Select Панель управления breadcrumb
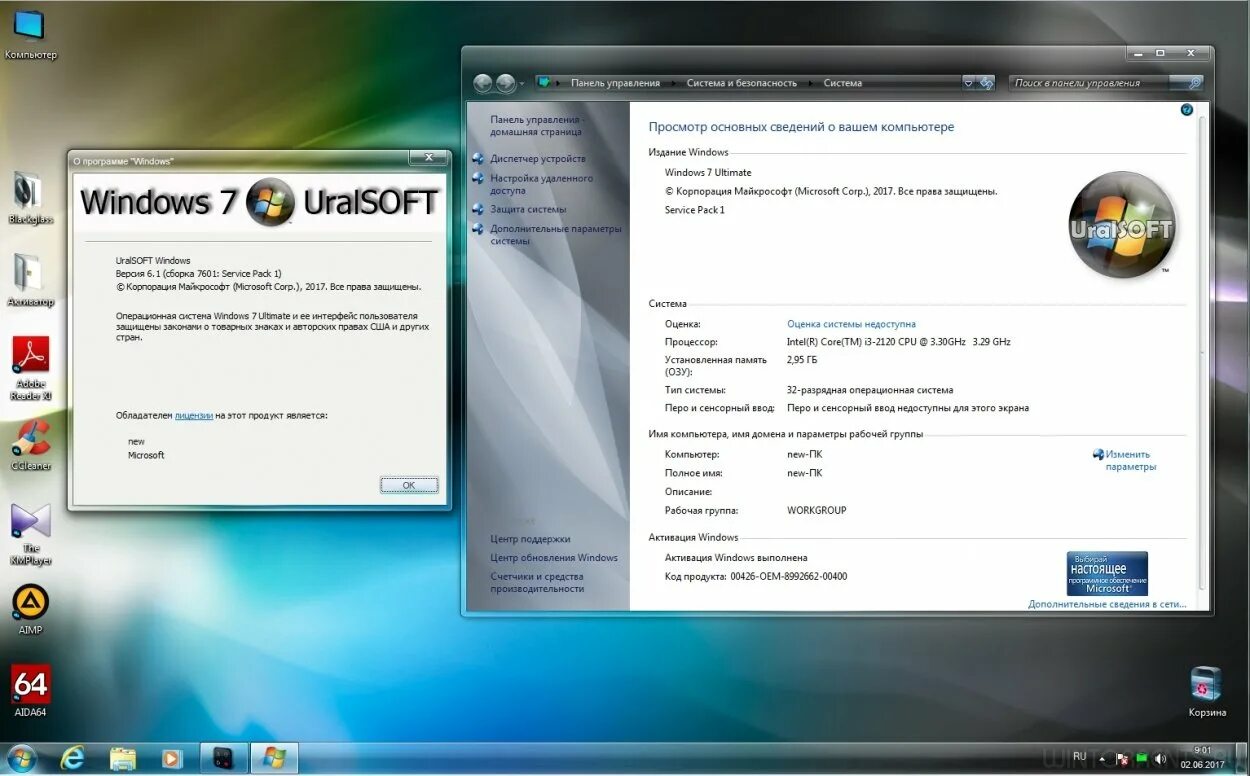 (615, 83)
